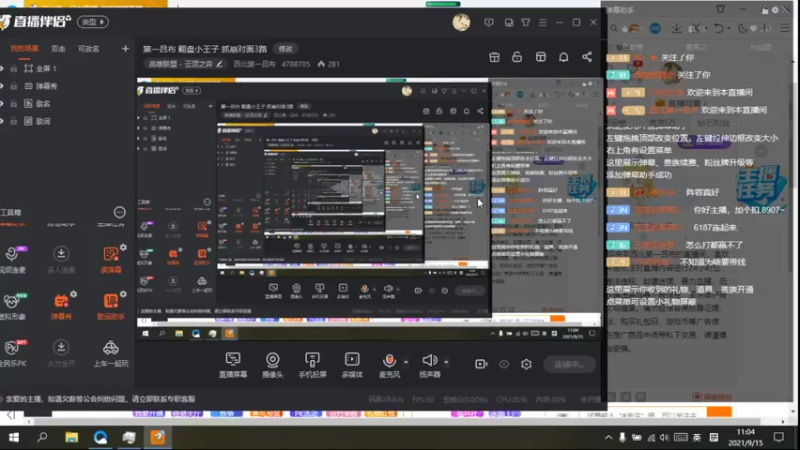Select the 我的场景 scene tab
Screen dimensions: 800x450
pos(24,48)
